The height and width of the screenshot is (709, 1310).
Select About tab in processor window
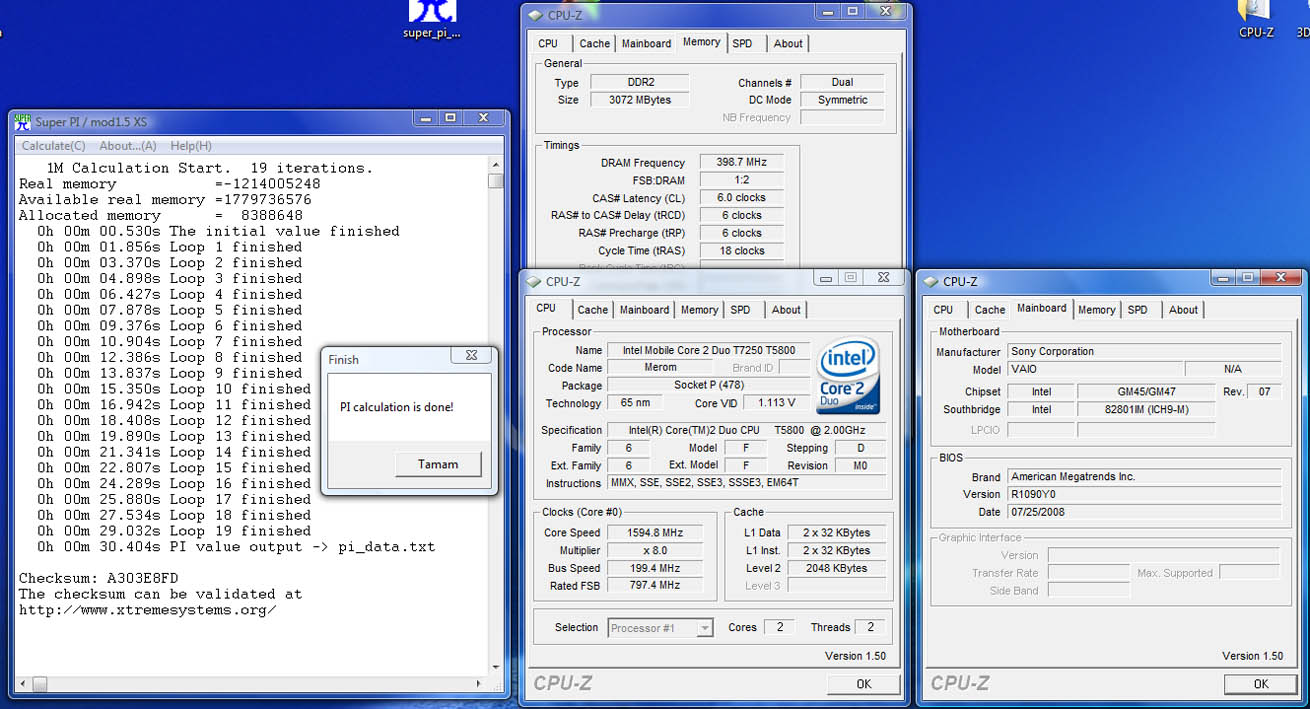786,310
